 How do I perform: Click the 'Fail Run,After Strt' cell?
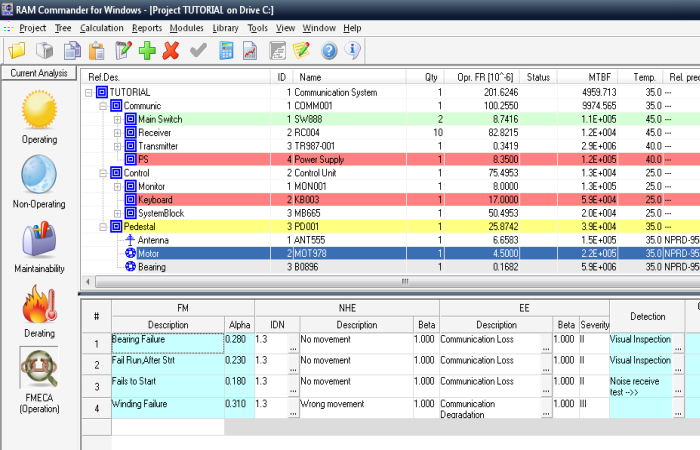168,364
